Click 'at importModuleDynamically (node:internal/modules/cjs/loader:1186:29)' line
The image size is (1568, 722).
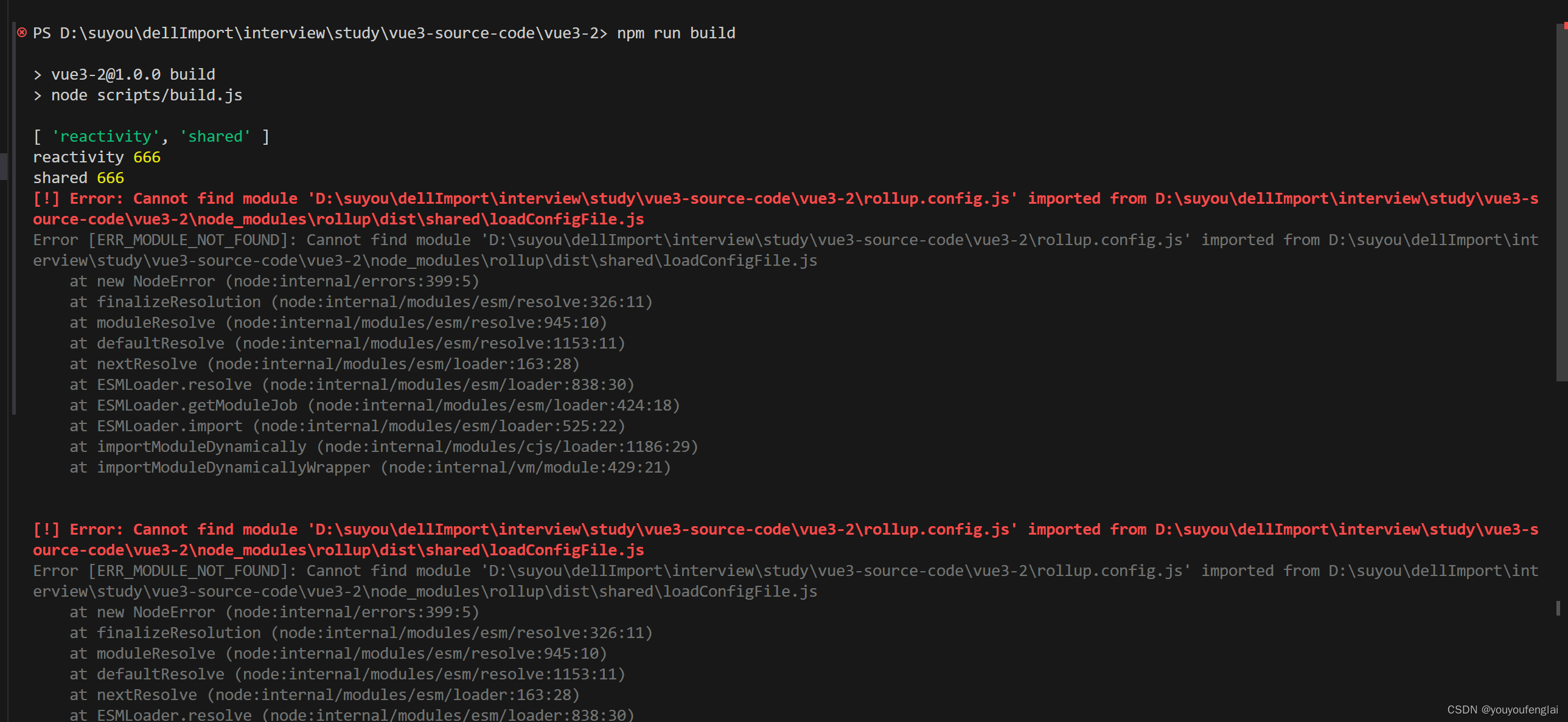[x=384, y=446]
